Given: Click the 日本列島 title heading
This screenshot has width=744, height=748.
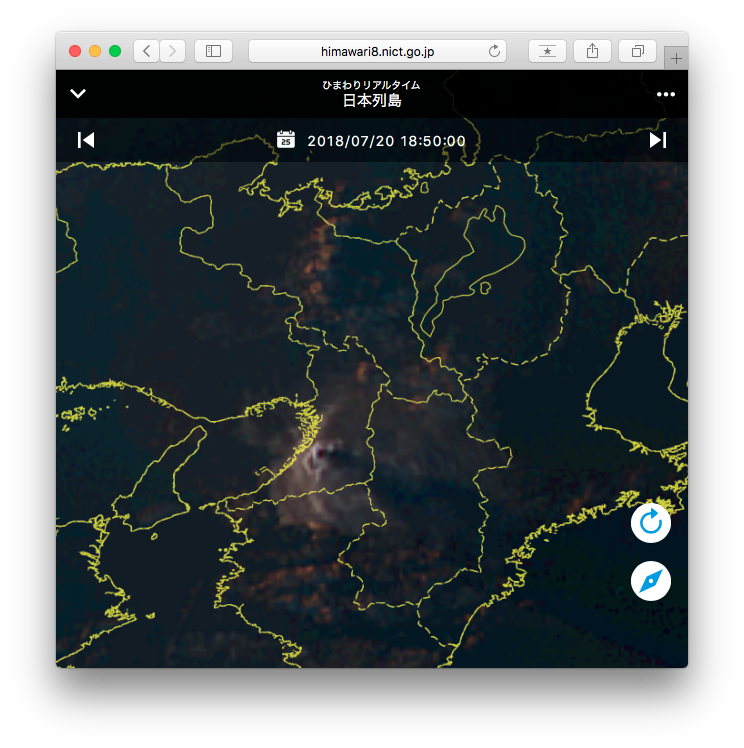Looking at the screenshot, I should coord(372,100).
